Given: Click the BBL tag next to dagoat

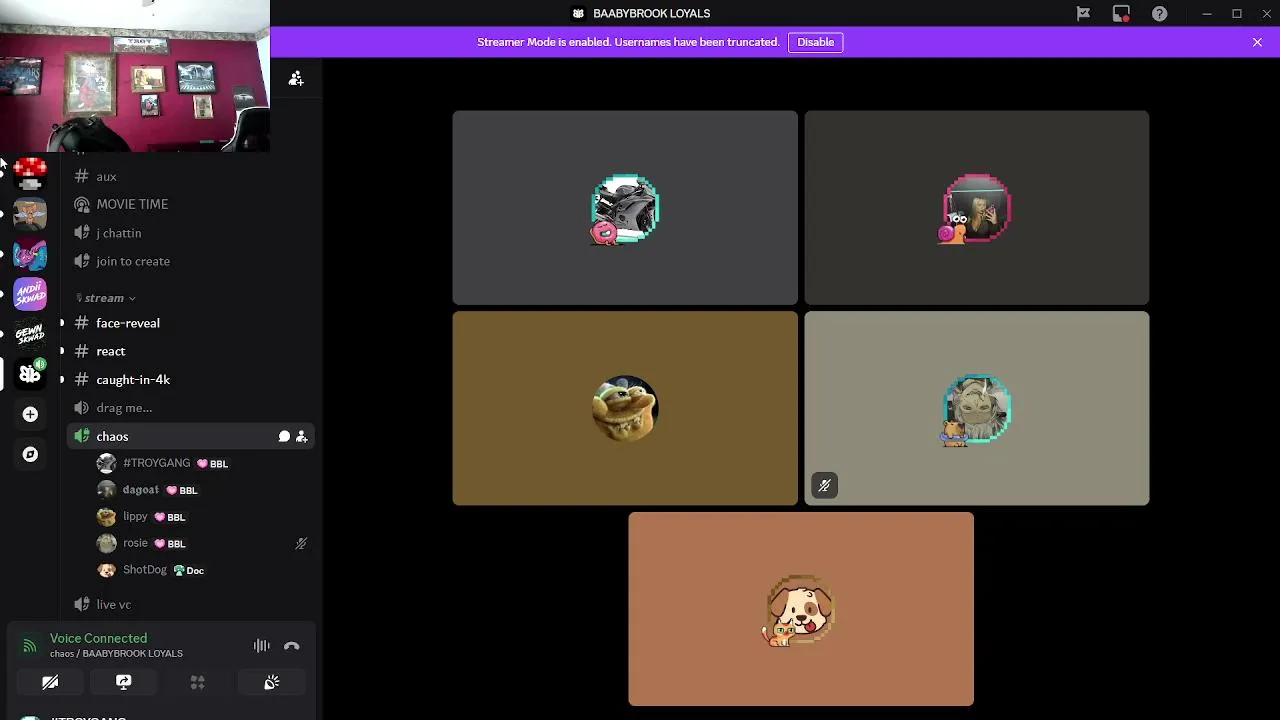Looking at the screenshot, I should coord(182,490).
